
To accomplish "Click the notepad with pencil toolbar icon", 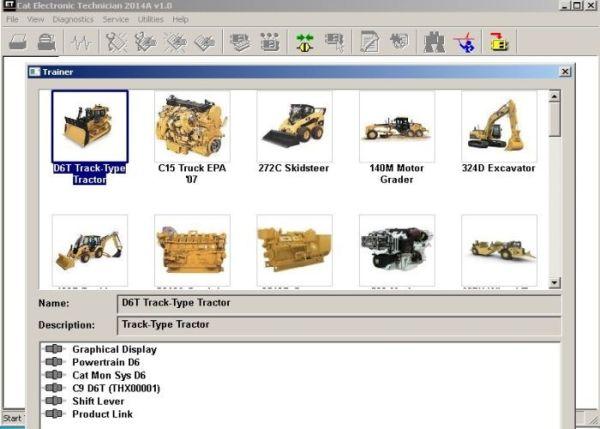I will (370, 41).
